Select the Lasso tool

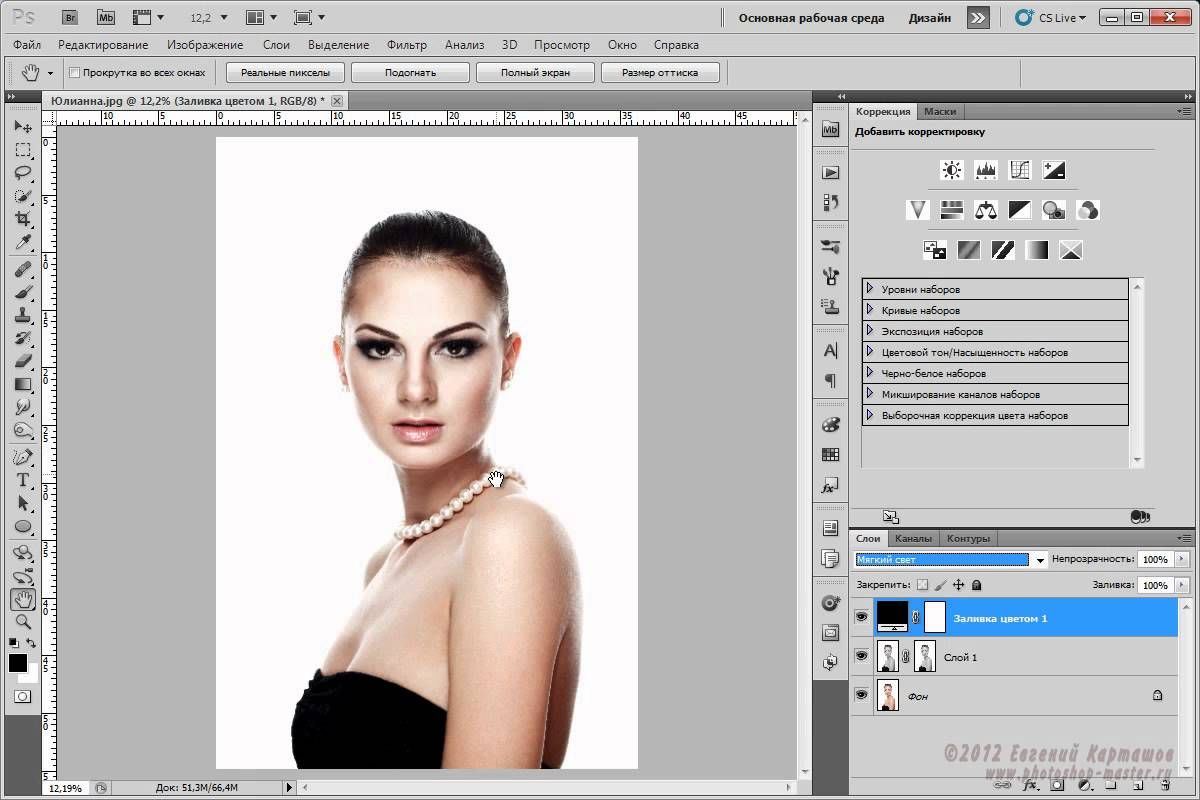(x=22, y=173)
